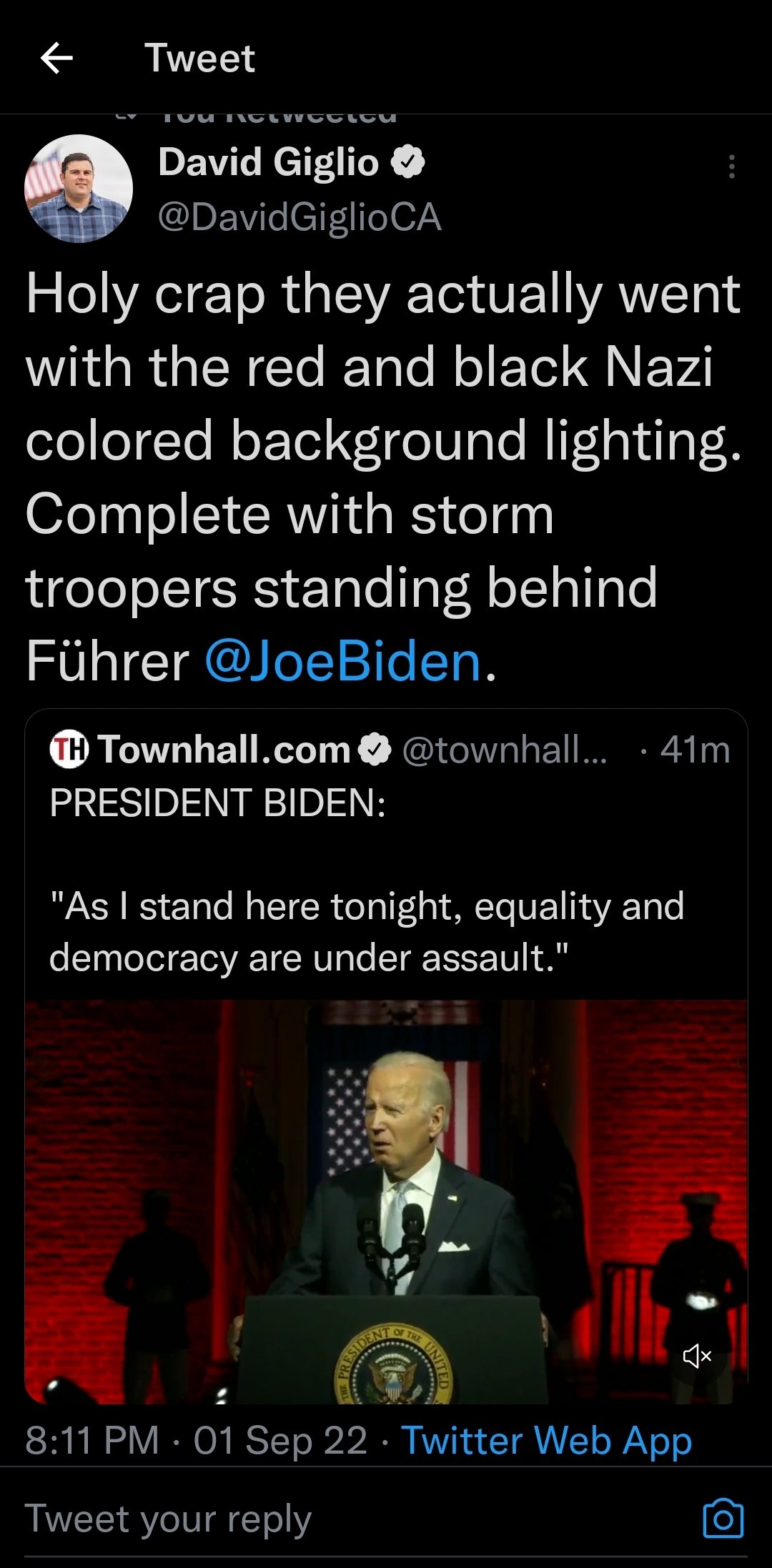Open the @DavidGiglioCA handle

300,217
